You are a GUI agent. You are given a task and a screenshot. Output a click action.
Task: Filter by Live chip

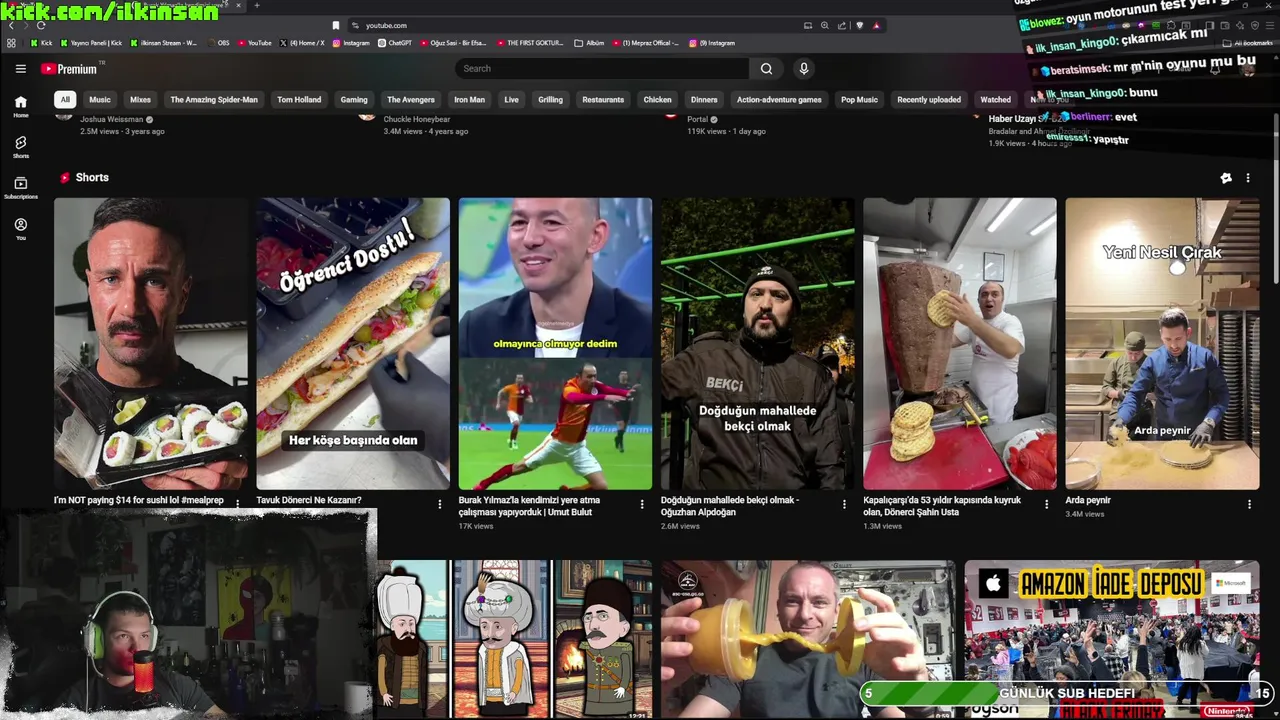[511, 100]
